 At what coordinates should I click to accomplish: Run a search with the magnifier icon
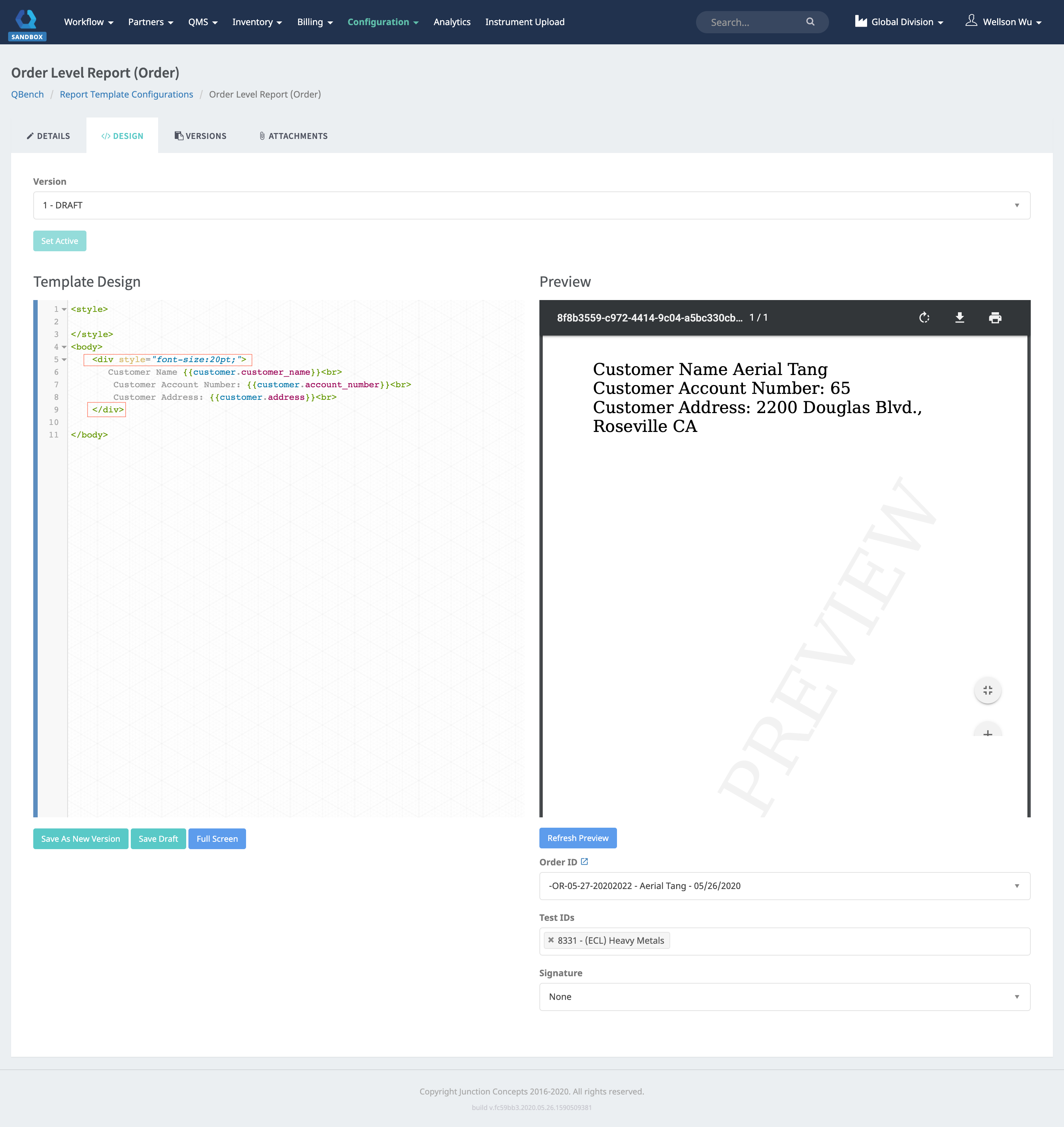(x=811, y=22)
